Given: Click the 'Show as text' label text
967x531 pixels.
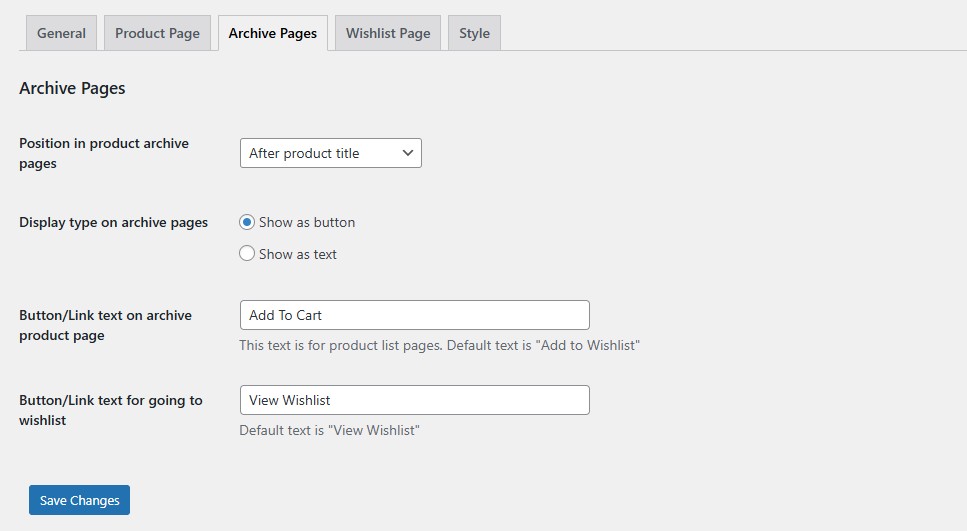Looking at the screenshot, I should coord(298,254).
